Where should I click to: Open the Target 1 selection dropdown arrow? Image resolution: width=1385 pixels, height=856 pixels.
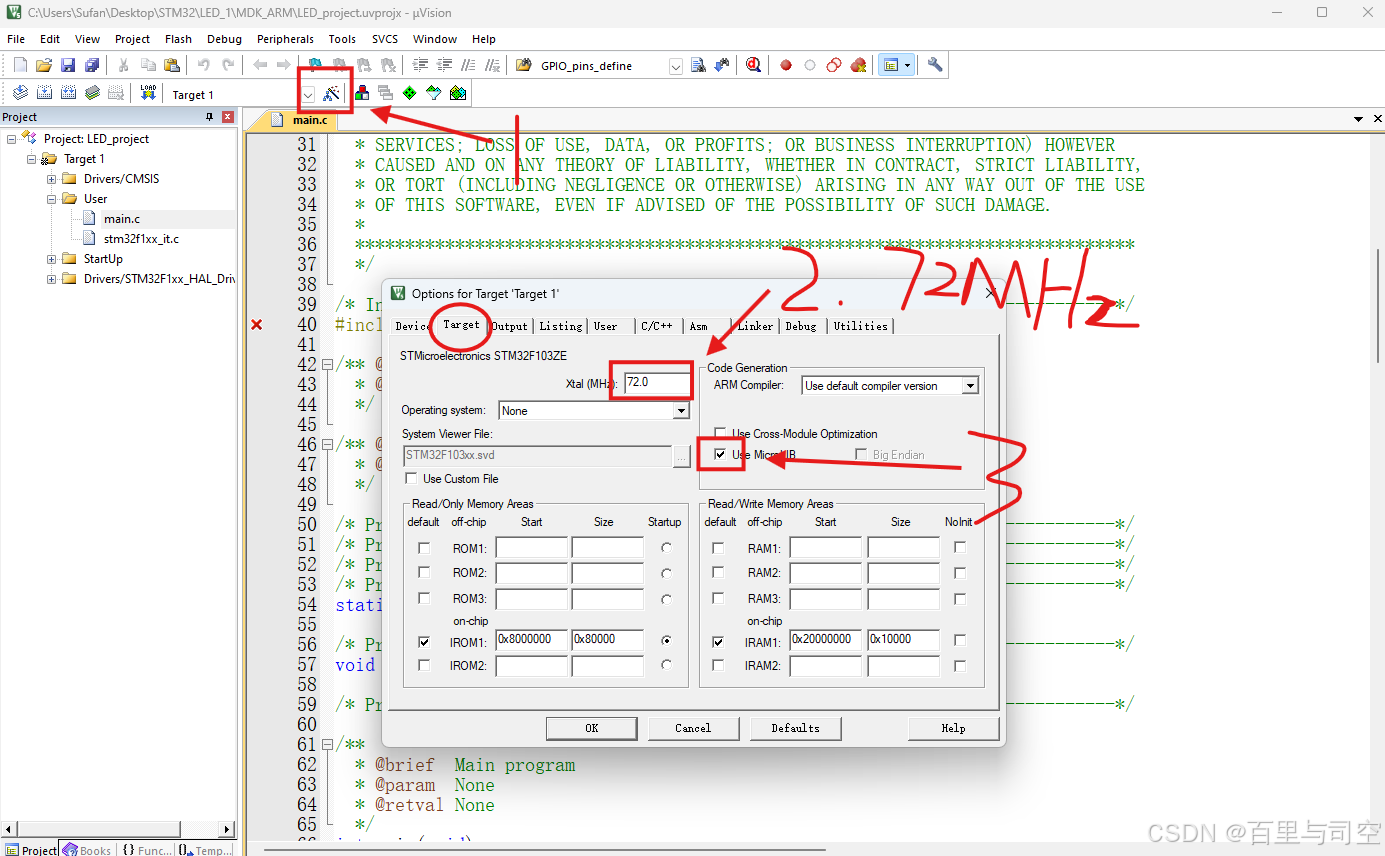[308, 94]
